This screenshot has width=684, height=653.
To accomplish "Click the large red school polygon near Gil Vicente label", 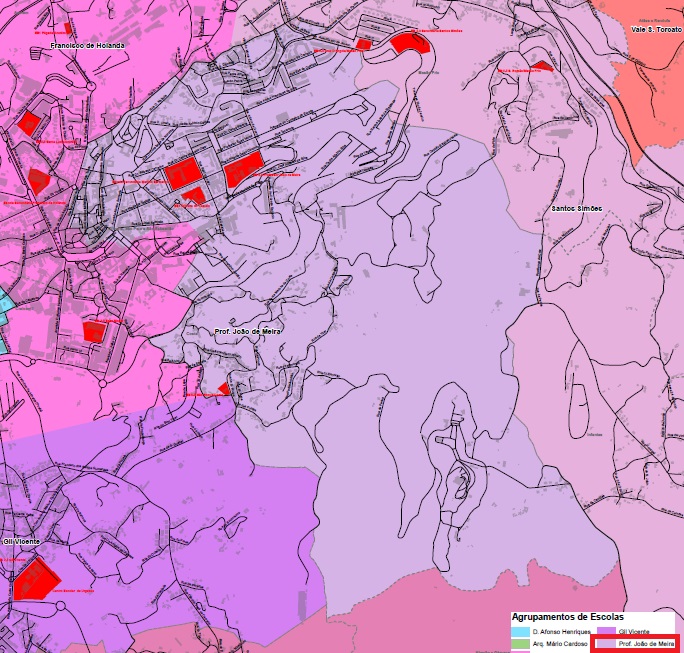I will point(36,579).
